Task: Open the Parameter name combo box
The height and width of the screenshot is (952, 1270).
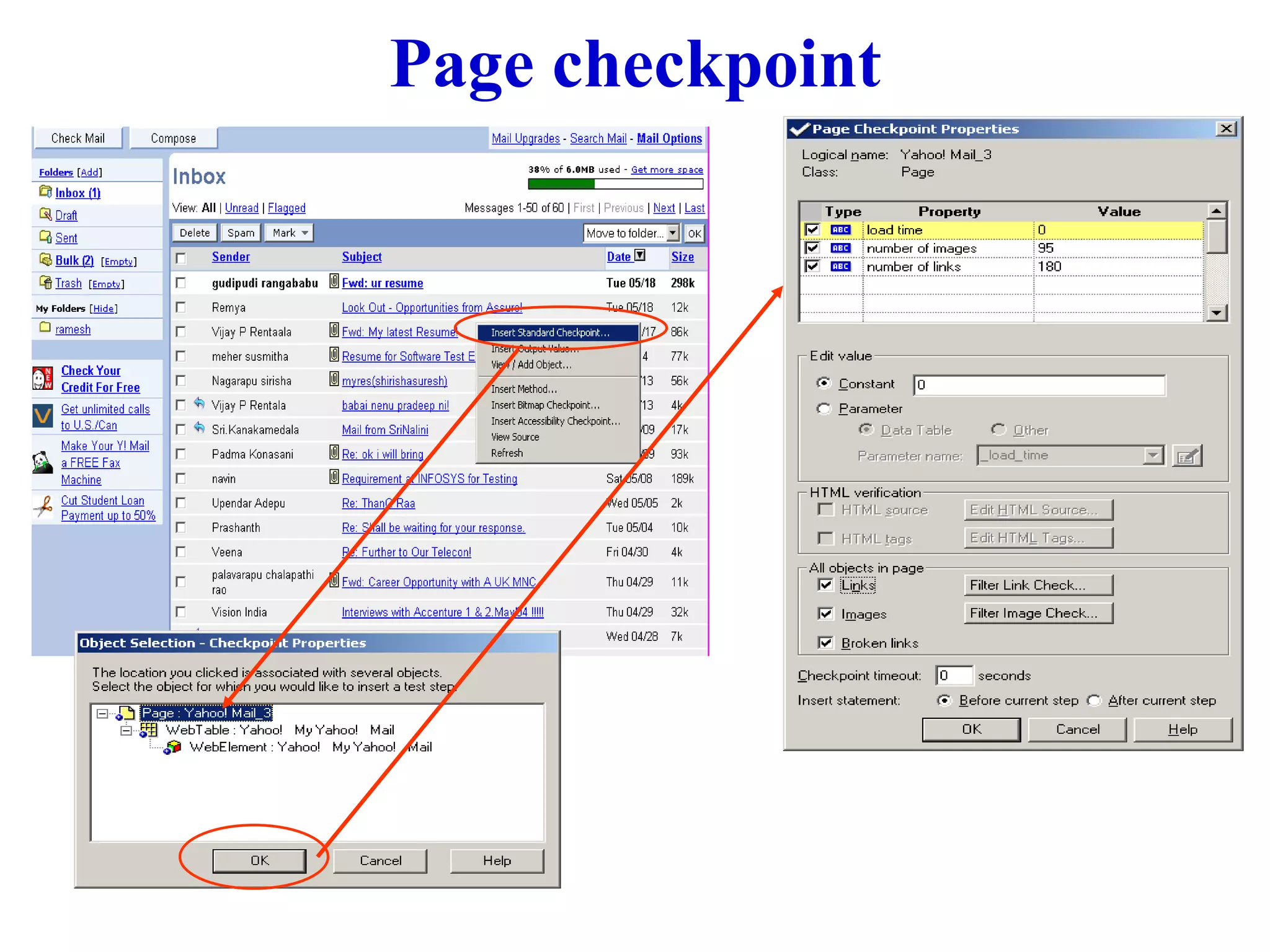Action: 1153,456
